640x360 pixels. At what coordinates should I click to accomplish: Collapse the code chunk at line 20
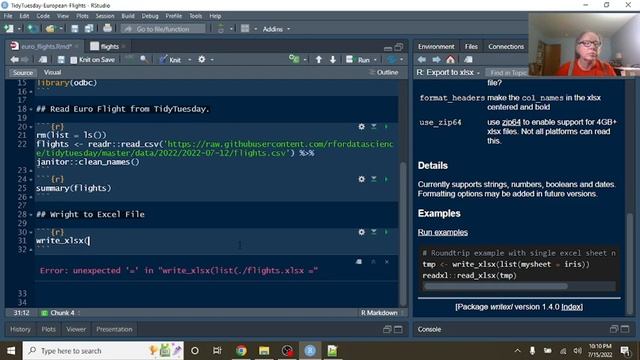coord(31,127)
